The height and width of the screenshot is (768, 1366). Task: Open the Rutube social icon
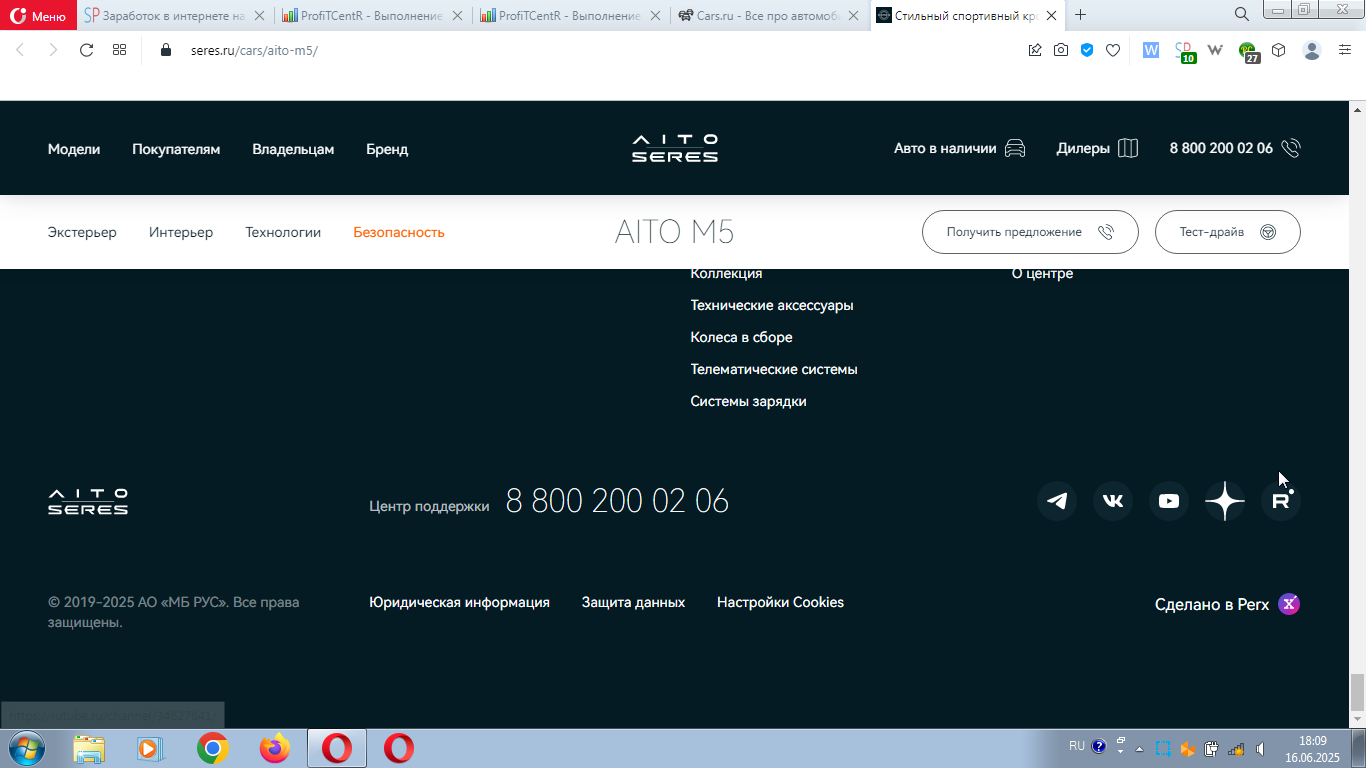[1281, 501]
